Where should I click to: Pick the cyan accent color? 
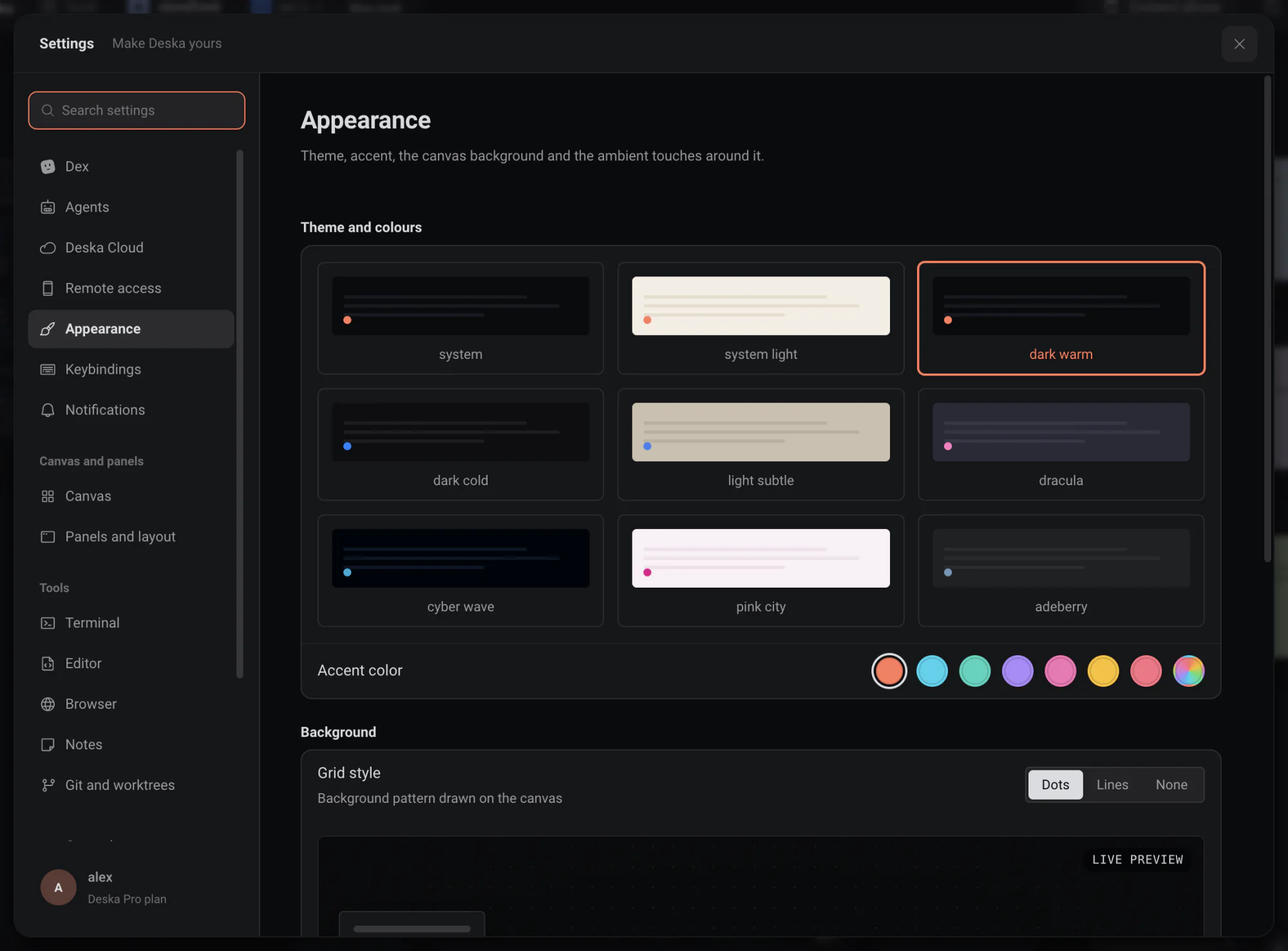coord(932,671)
